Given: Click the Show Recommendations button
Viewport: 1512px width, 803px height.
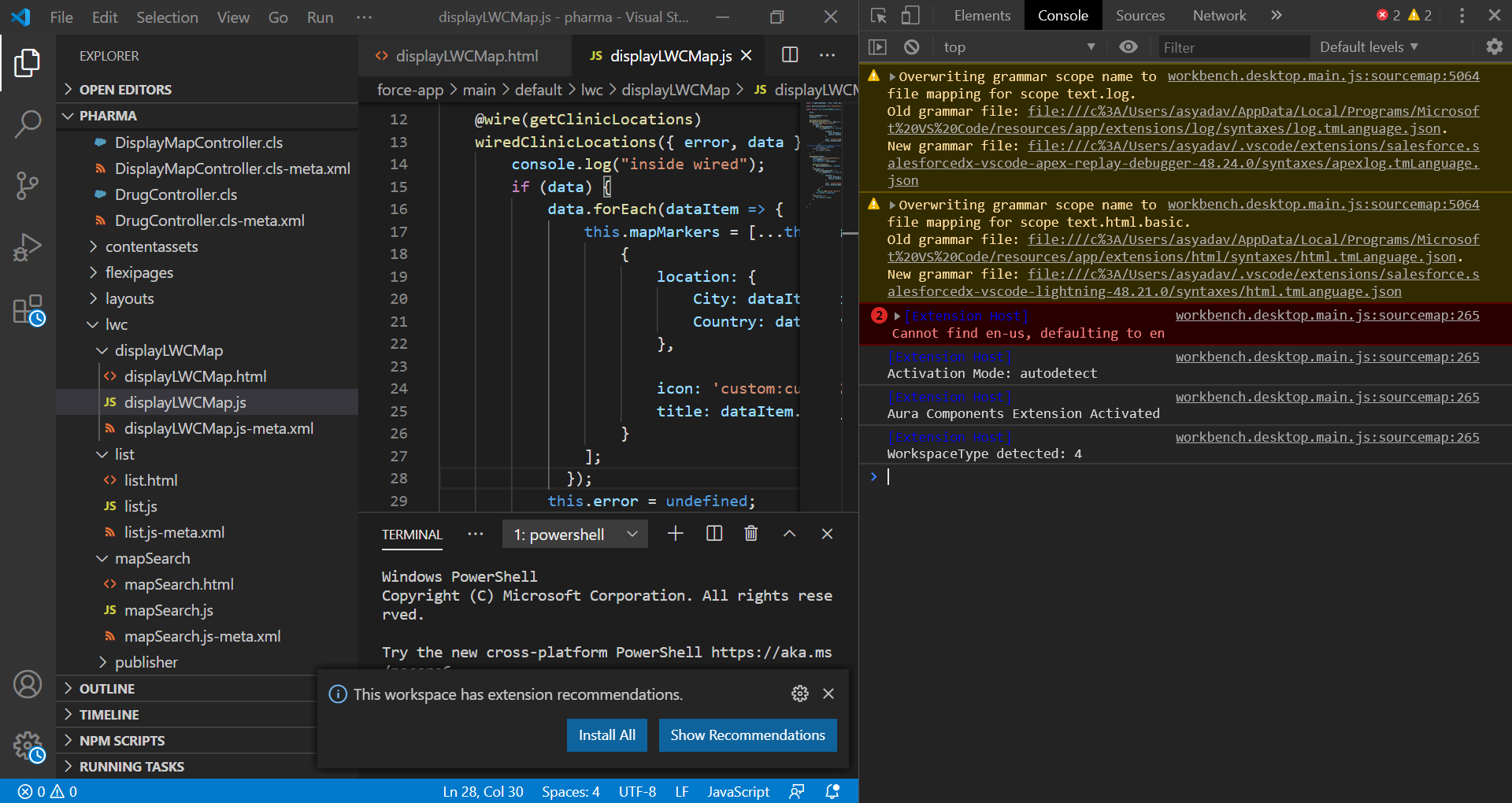Looking at the screenshot, I should [x=747, y=735].
